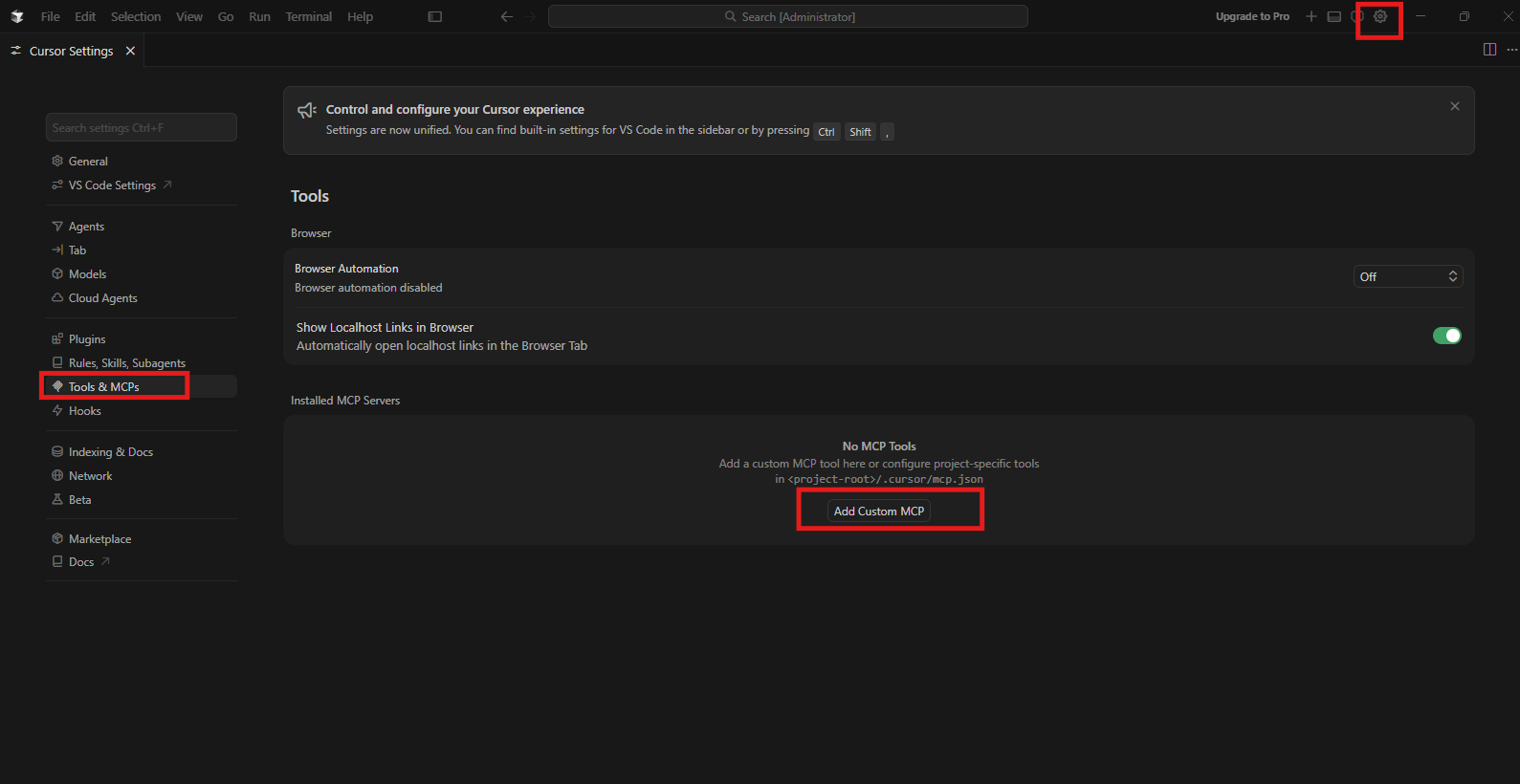Viewport: 1520px width, 784px height.
Task: Toggle Show Localhost Links in Browser
Action: (x=1446, y=336)
